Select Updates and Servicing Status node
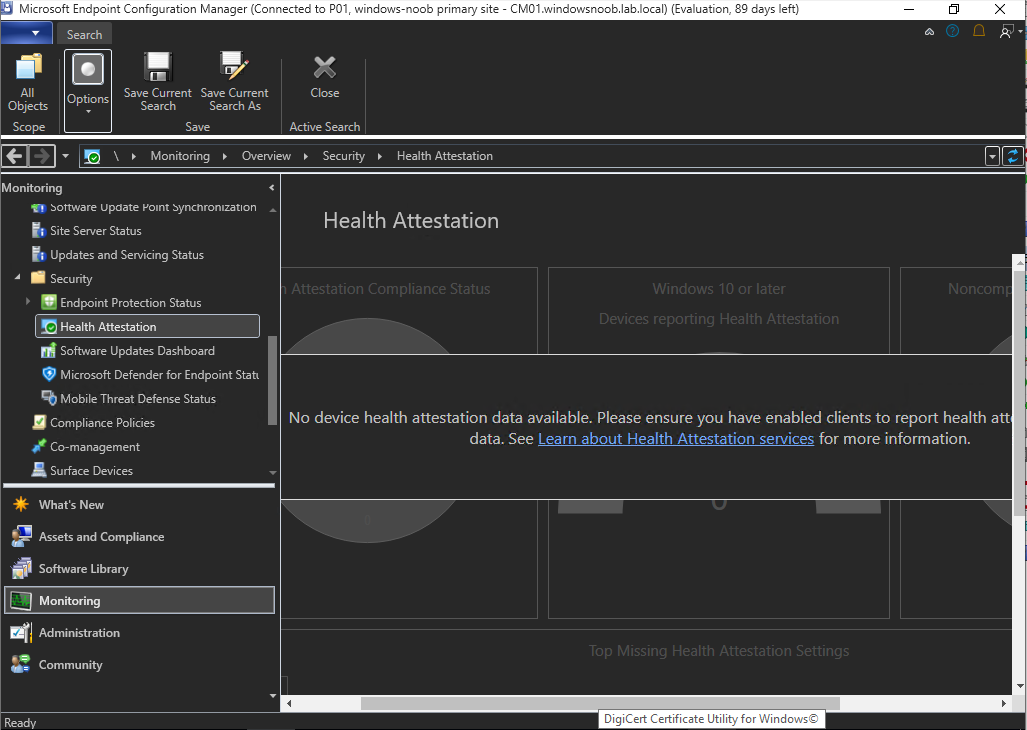Image resolution: width=1027 pixels, height=730 pixels. [127, 255]
